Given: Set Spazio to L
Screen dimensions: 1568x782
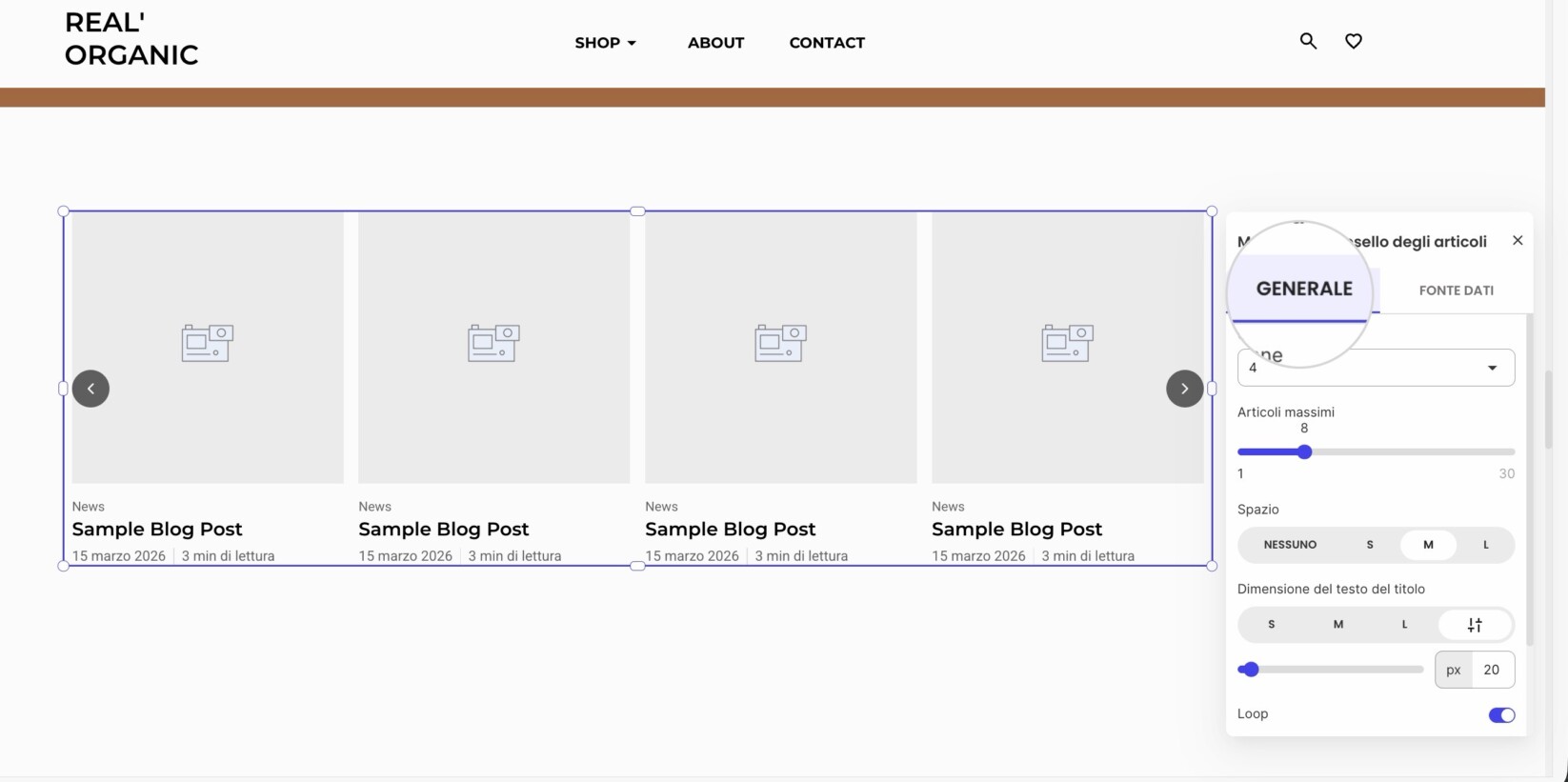Looking at the screenshot, I should coord(1485,545).
